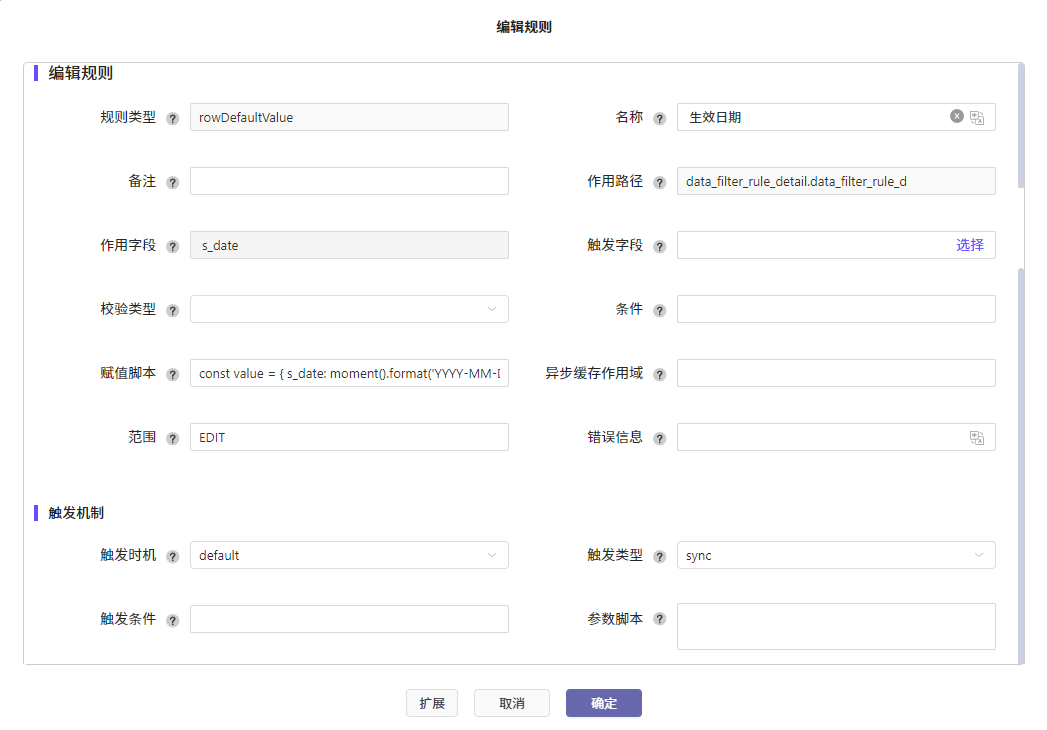The image size is (1047, 730).
Task: Click help icon next to 异步缓存作用域
Action: [659, 374]
